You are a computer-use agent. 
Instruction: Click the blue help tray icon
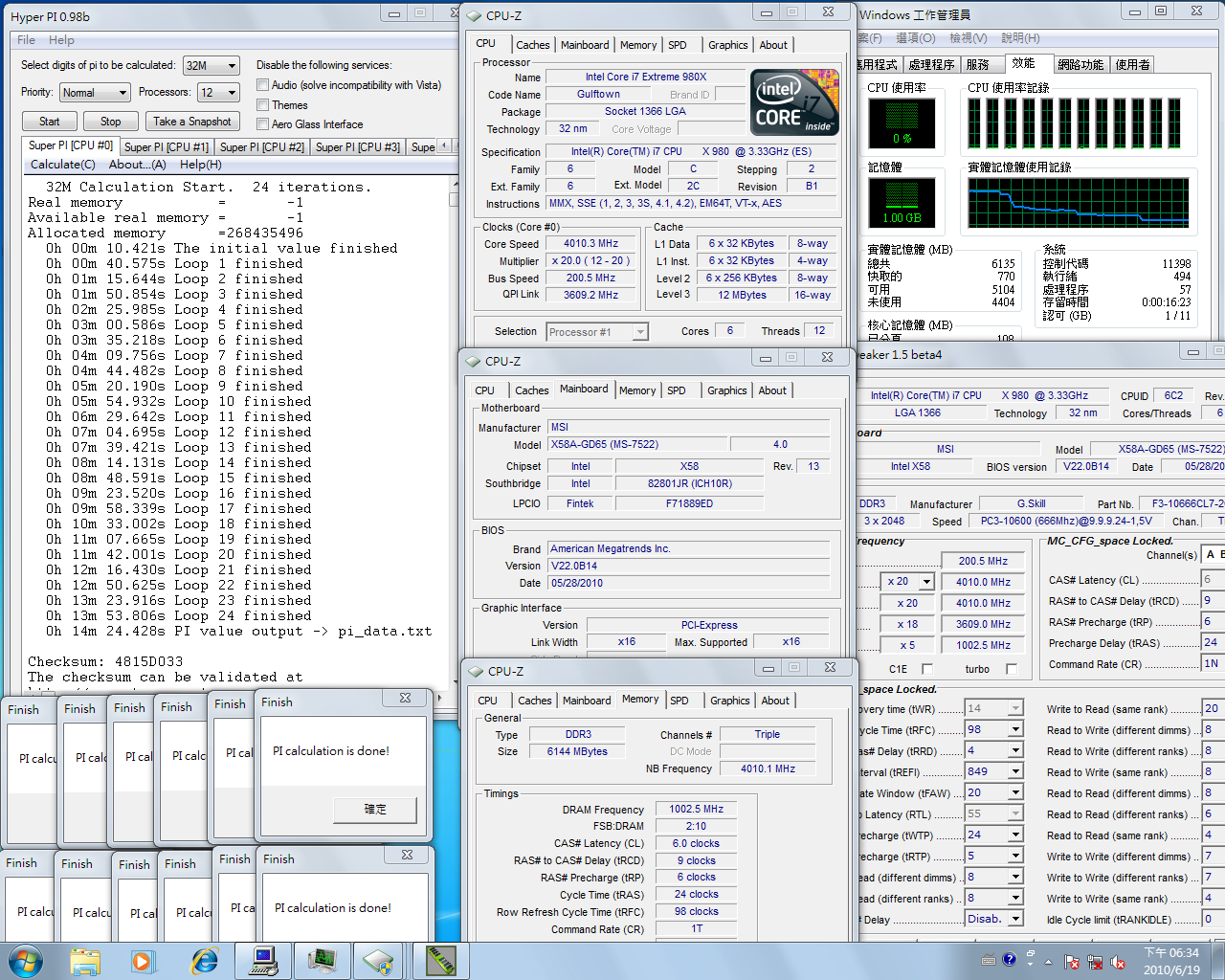1009,960
